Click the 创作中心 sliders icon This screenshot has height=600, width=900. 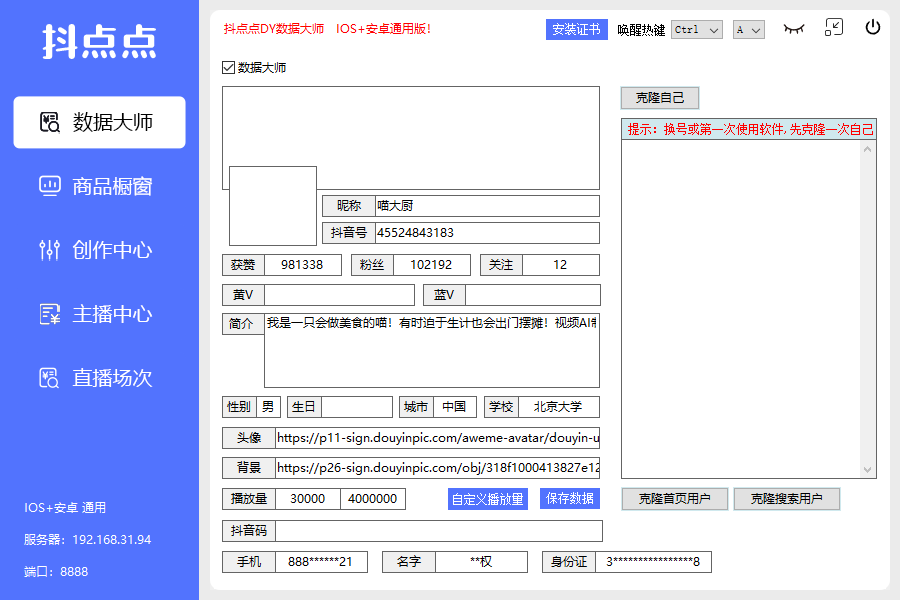click(49, 250)
